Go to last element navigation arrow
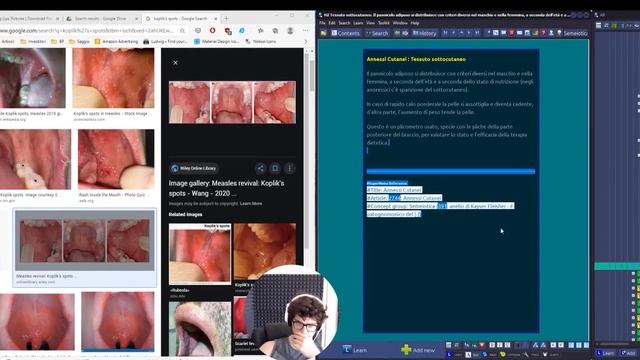This screenshot has height=360, width=640. 477,33
